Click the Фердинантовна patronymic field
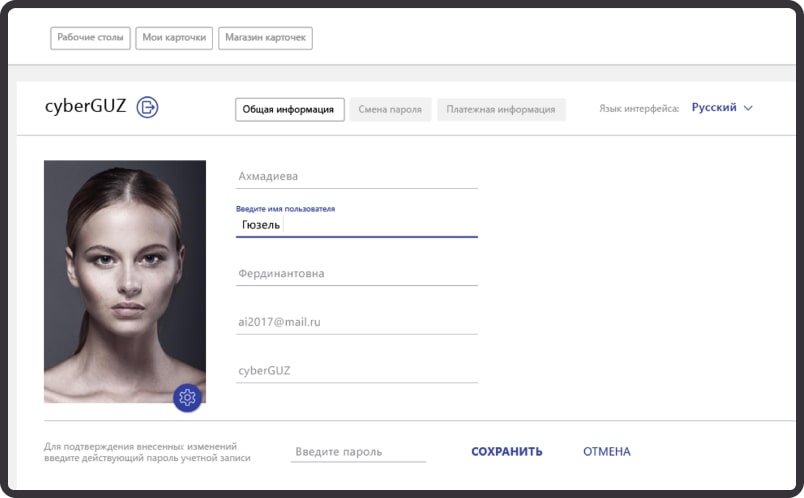804x498 pixels. [356, 273]
